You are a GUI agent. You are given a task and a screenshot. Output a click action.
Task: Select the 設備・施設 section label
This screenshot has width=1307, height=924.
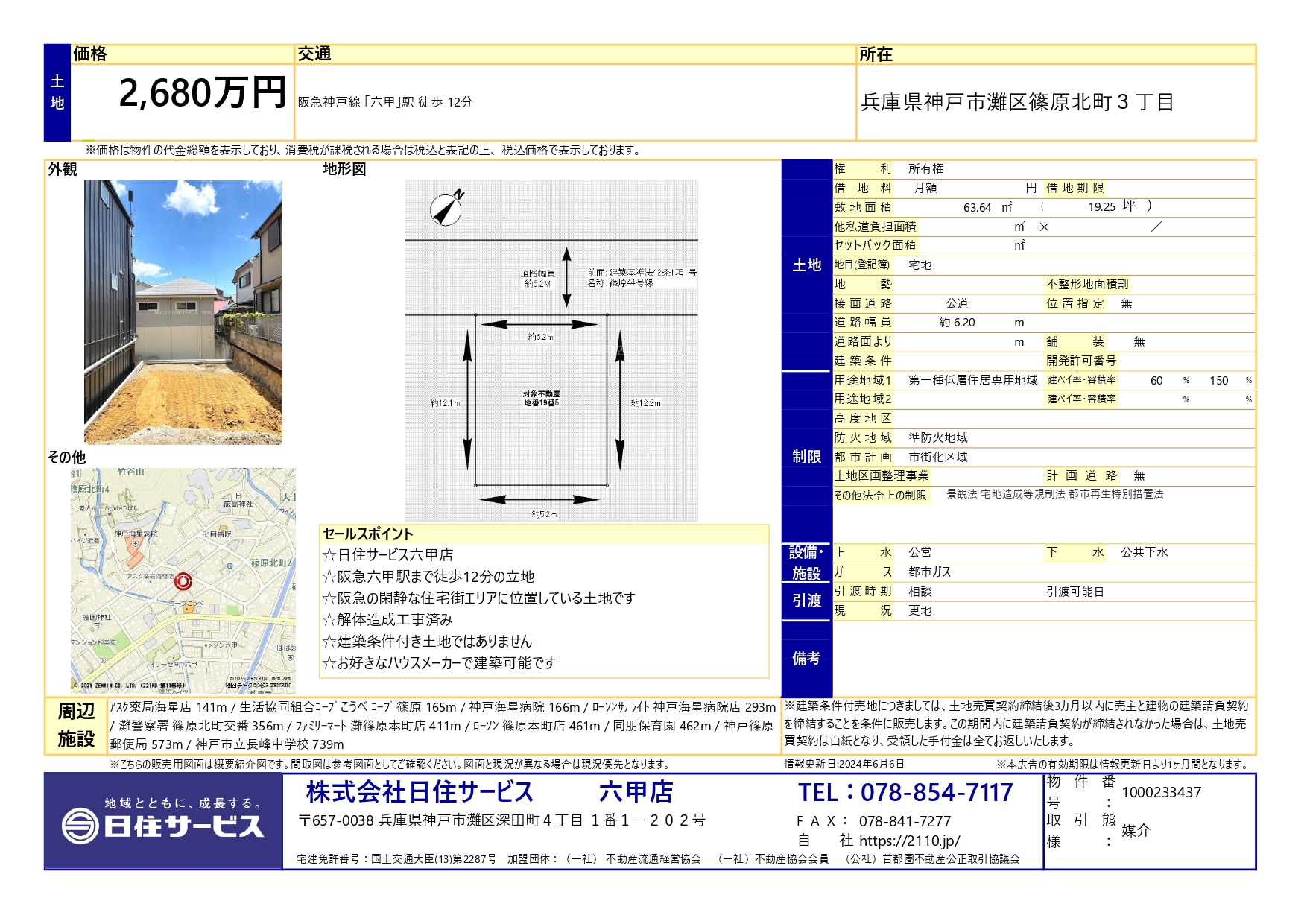(x=806, y=563)
